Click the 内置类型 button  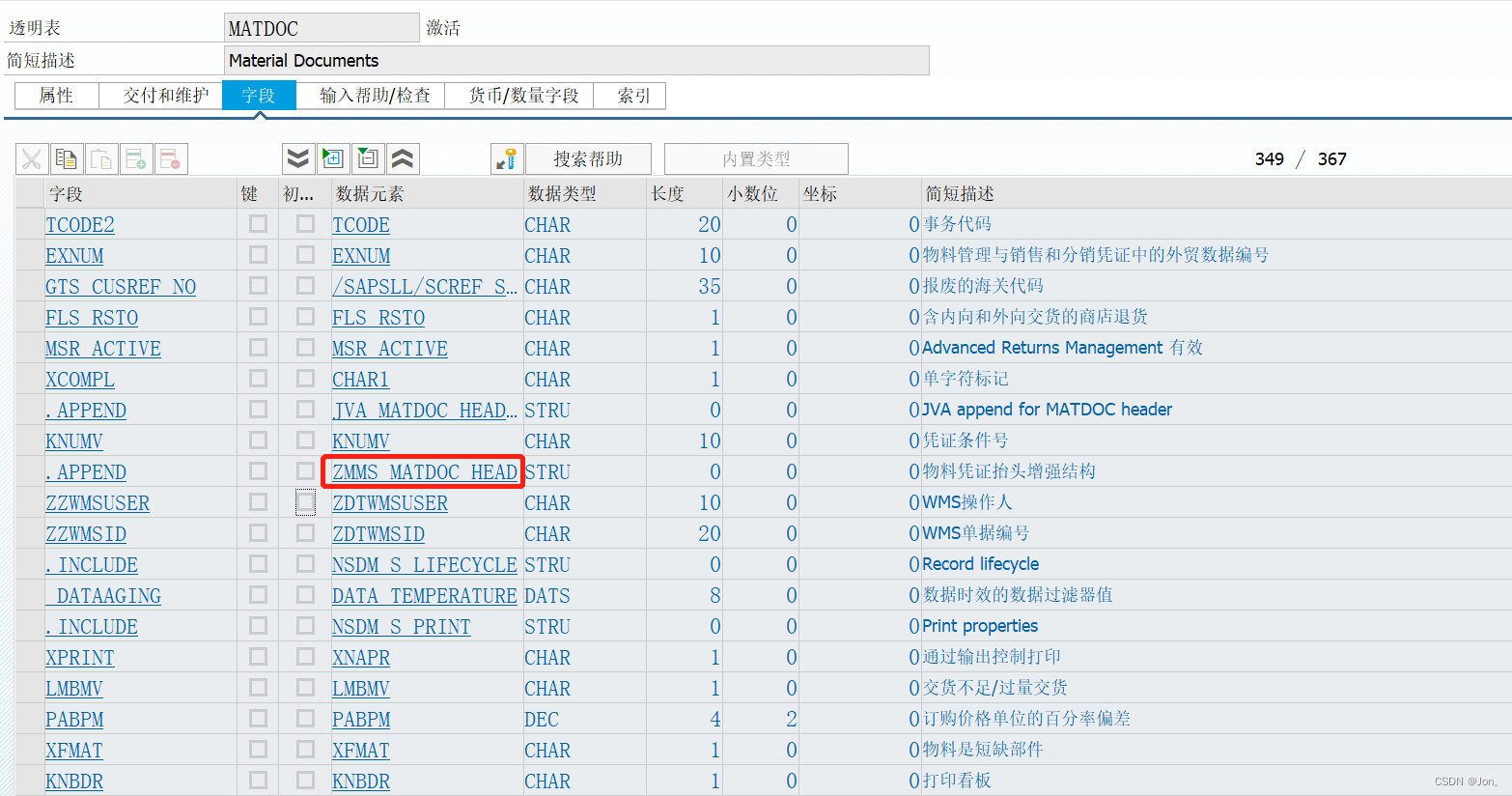pyautogui.click(x=756, y=159)
